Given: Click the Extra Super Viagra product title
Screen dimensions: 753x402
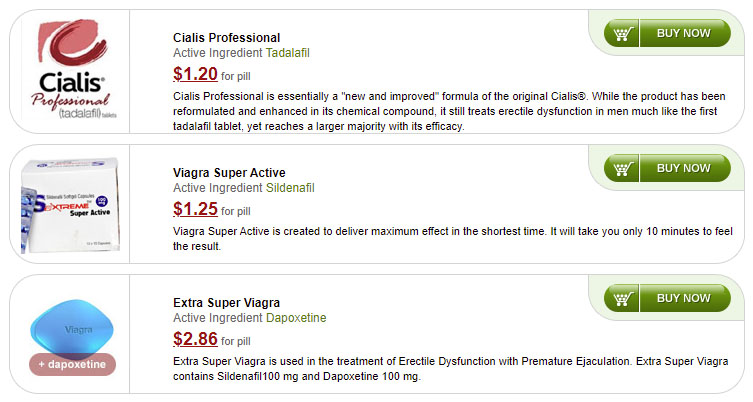Looking at the screenshot, I should click(x=226, y=303).
